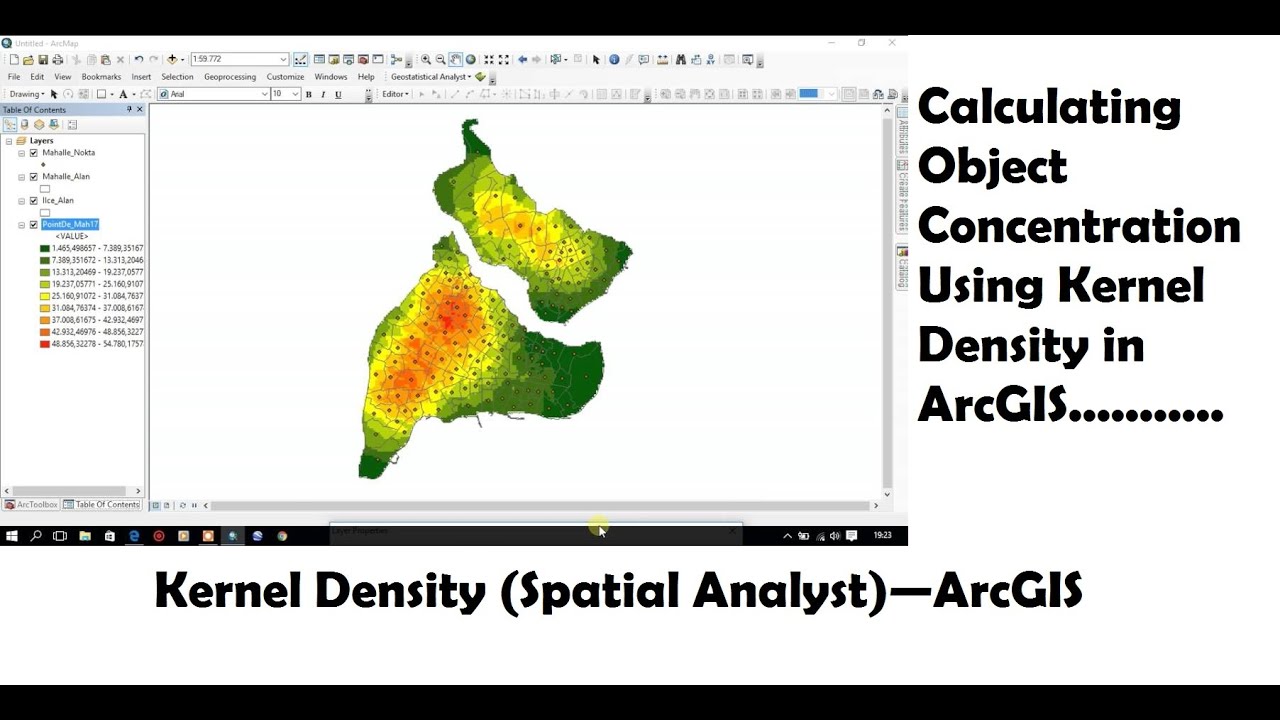
Task: Select the Zoom In tool
Action: tap(426, 60)
